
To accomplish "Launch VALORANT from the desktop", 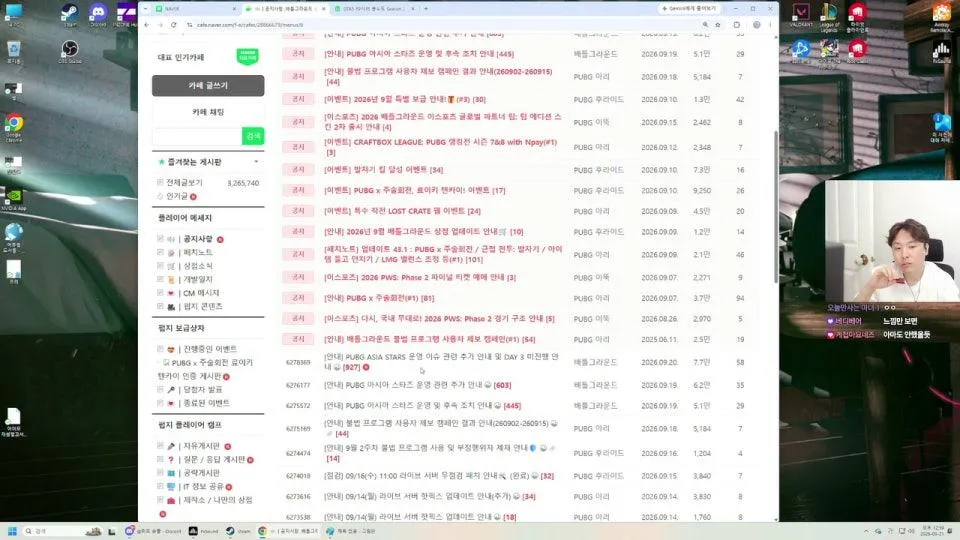I will coord(801,15).
